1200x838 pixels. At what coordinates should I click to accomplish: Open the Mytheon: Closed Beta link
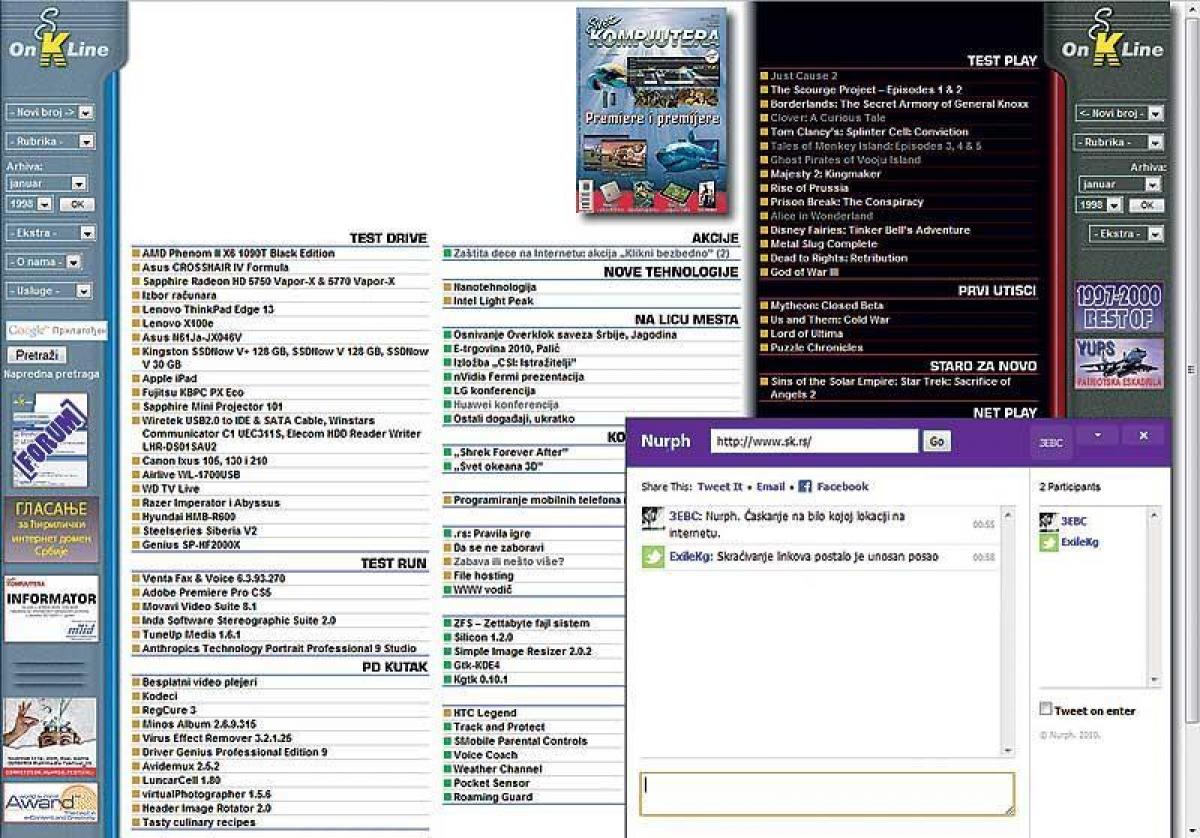827,306
